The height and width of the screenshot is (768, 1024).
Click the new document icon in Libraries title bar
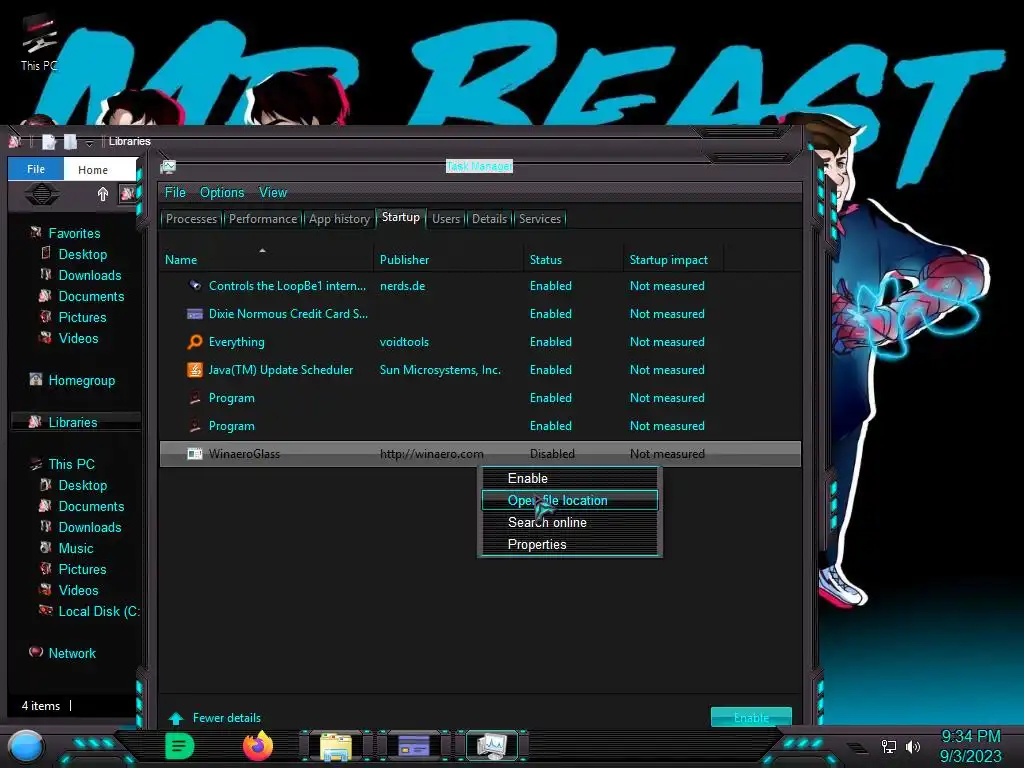point(49,142)
